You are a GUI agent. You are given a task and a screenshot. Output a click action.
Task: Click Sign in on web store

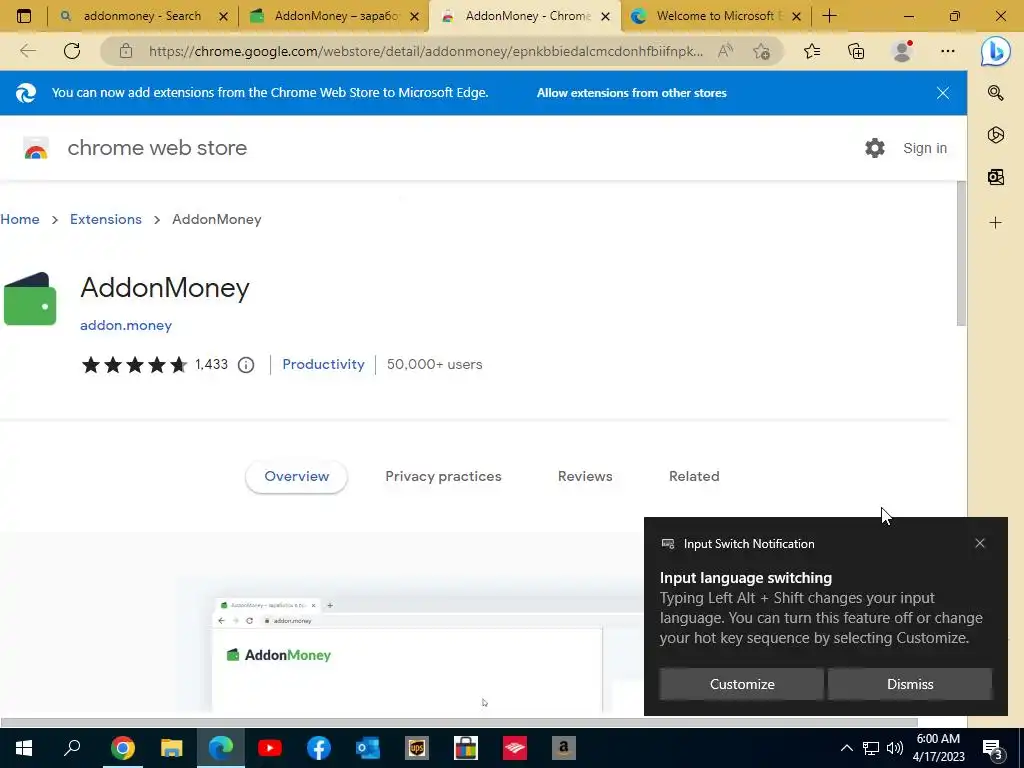pyautogui.click(x=925, y=148)
